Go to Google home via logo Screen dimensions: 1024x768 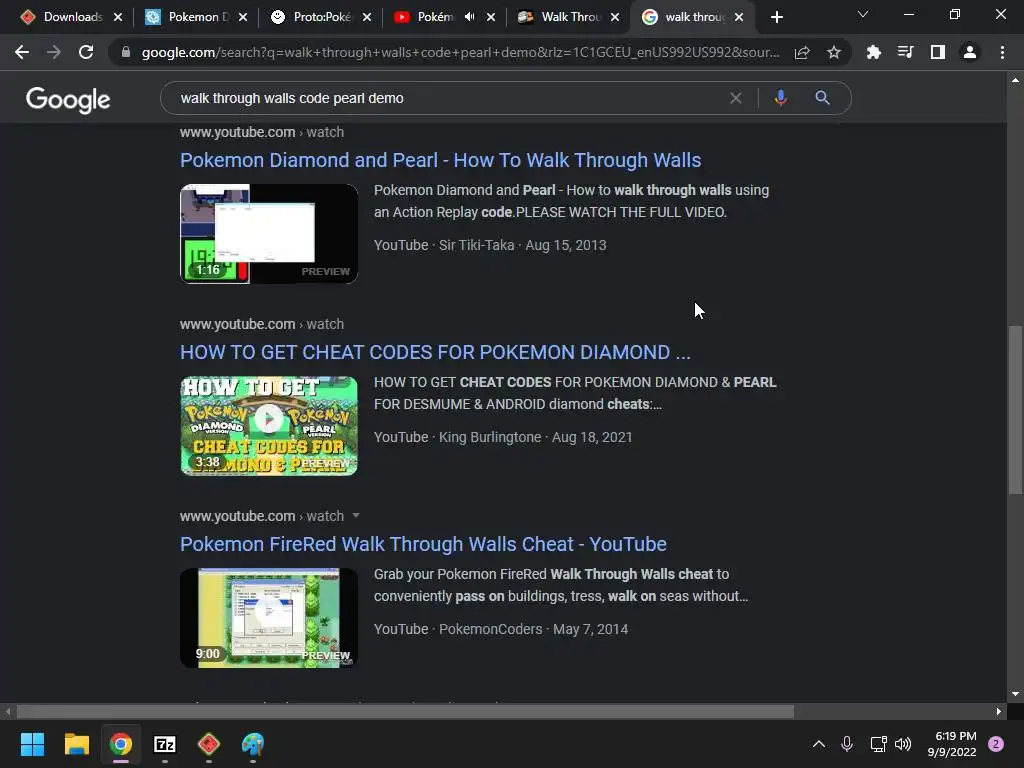pyautogui.click(x=68, y=99)
